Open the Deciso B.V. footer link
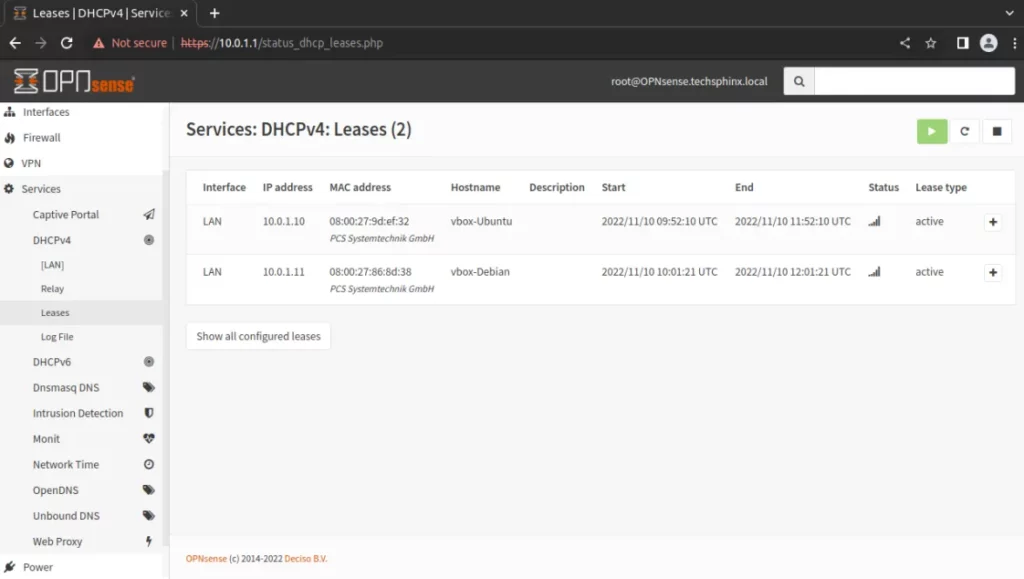 point(306,559)
